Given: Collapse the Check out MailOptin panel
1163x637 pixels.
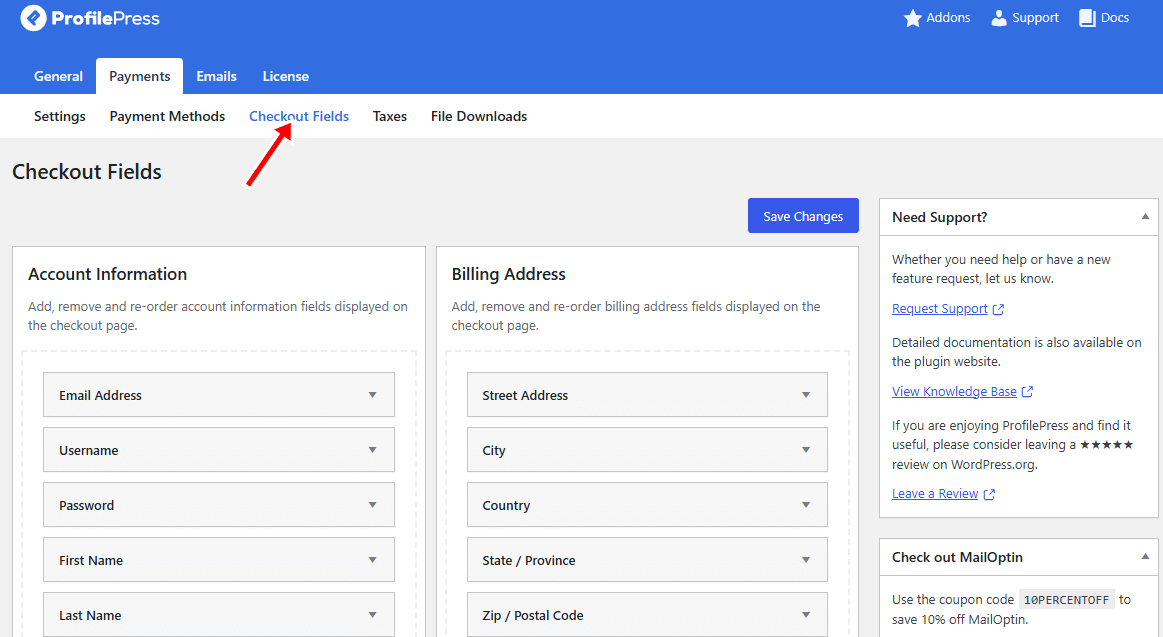Looking at the screenshot, I should tap(1144, 557).
